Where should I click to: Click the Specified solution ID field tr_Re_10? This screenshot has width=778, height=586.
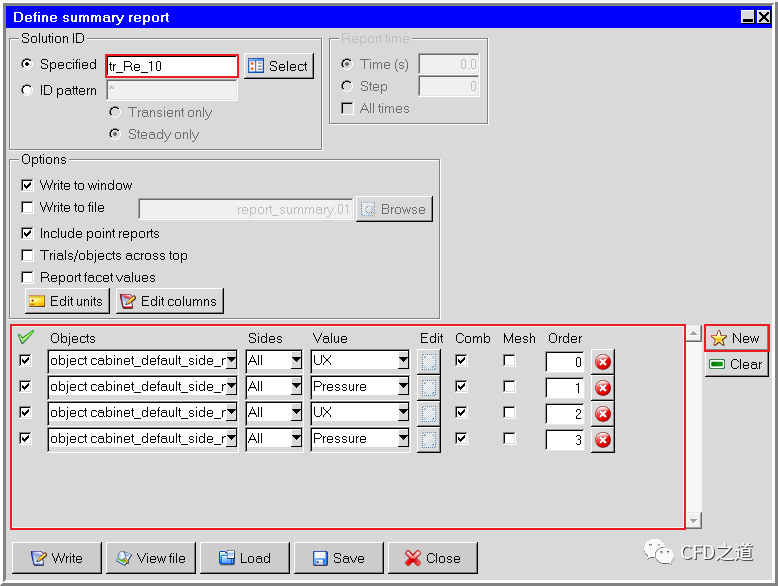tap(172, 66)
